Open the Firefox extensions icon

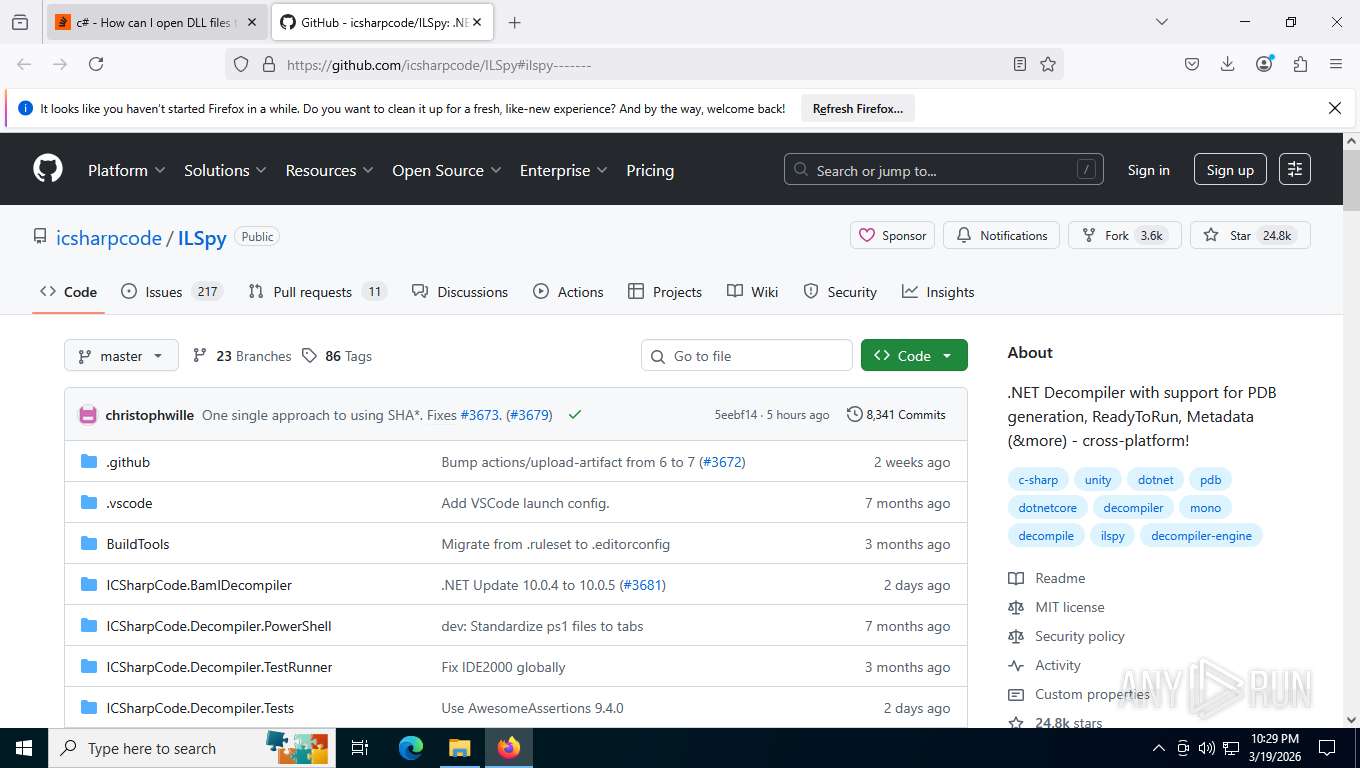[1300, 64]
